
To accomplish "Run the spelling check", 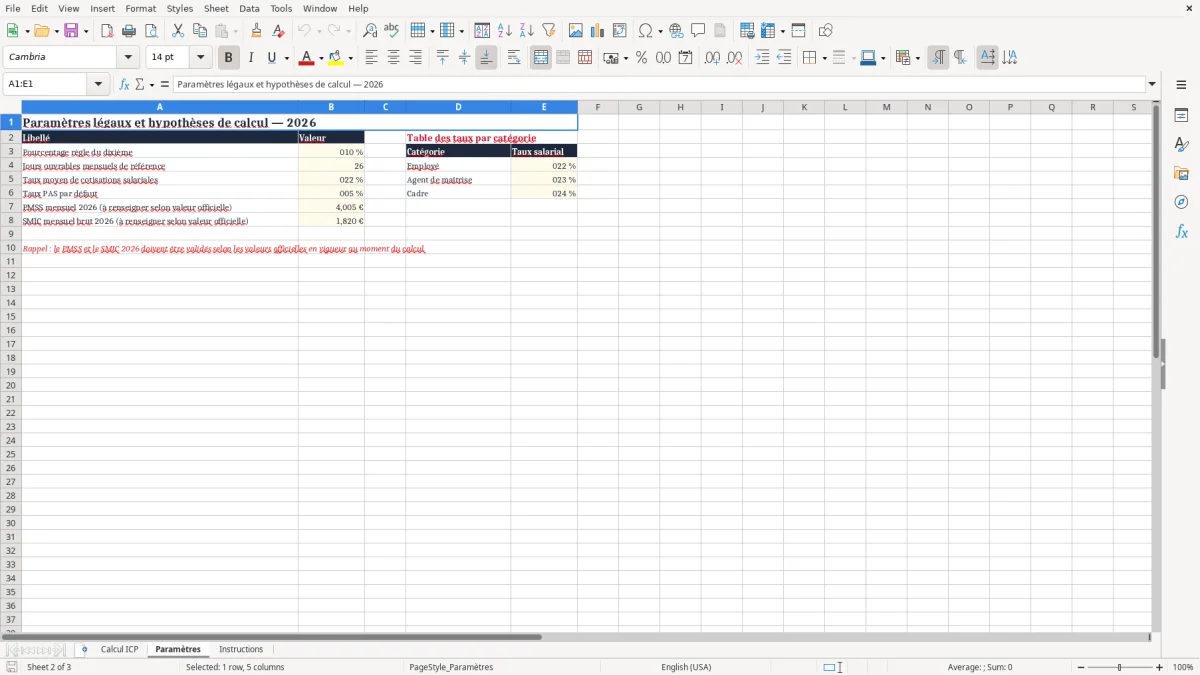I will pyautogui.click(x=392, y=31).
